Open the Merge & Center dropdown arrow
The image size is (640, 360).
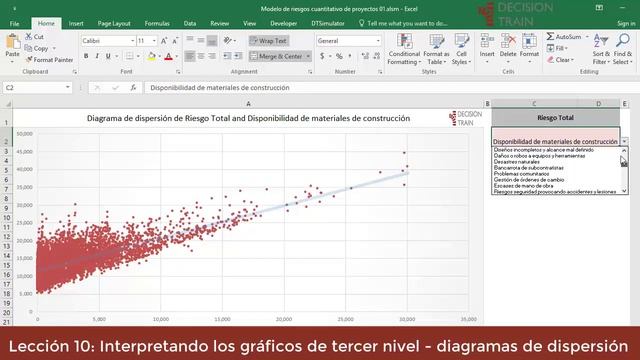click(x=308, y=56)
